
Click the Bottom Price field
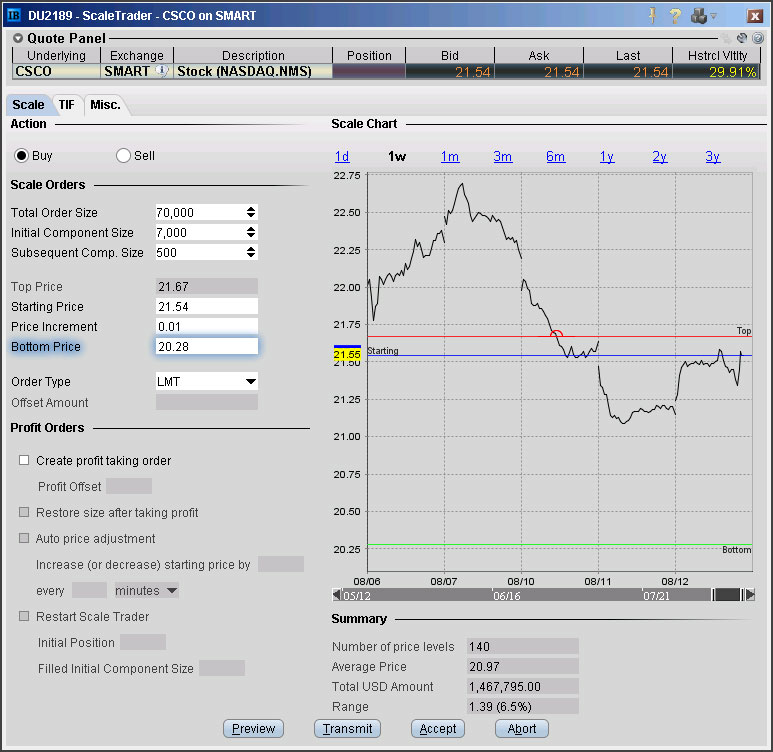[x=207, y=346]
